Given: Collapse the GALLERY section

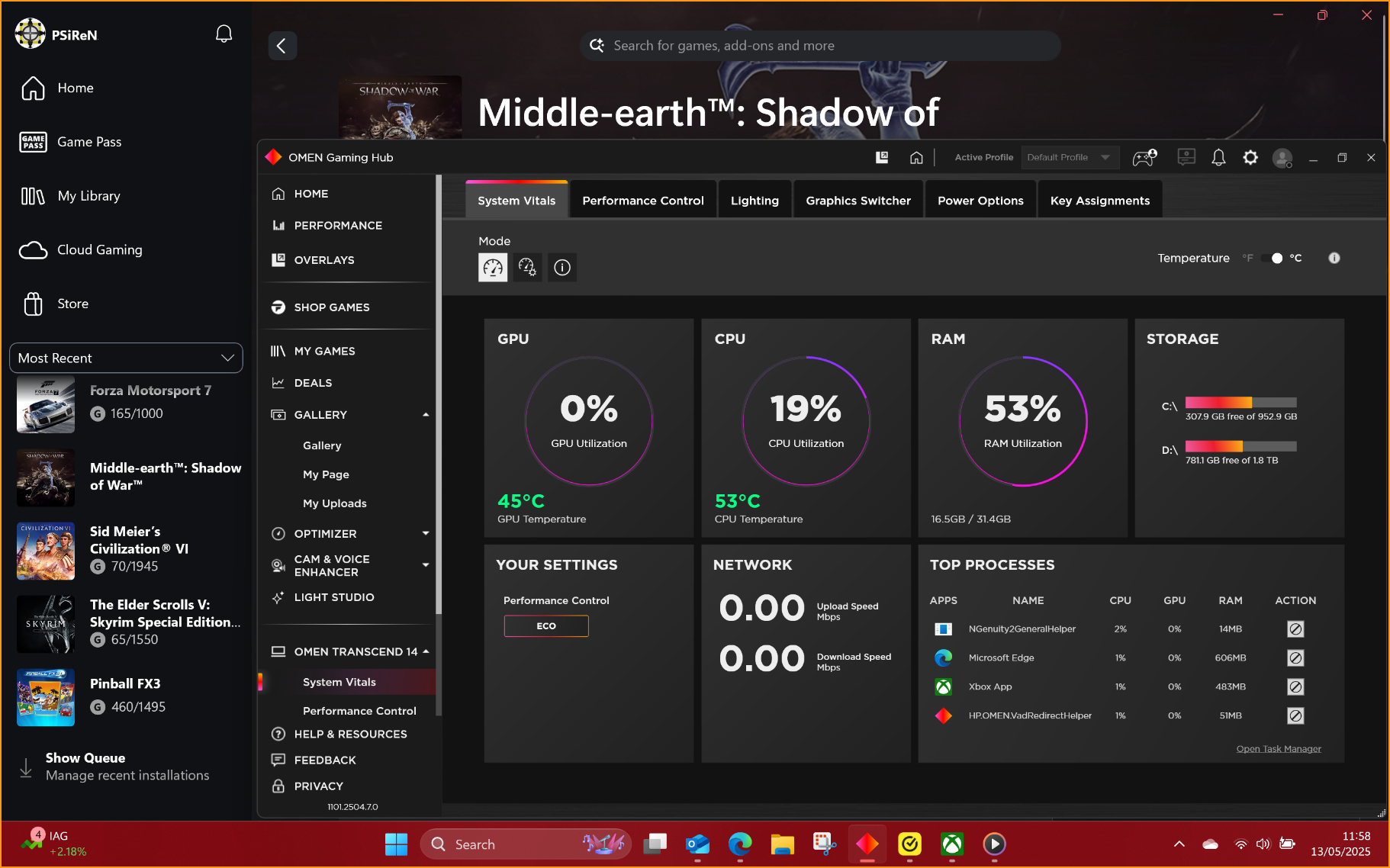Looking at the screenshot, I should 426,415.
